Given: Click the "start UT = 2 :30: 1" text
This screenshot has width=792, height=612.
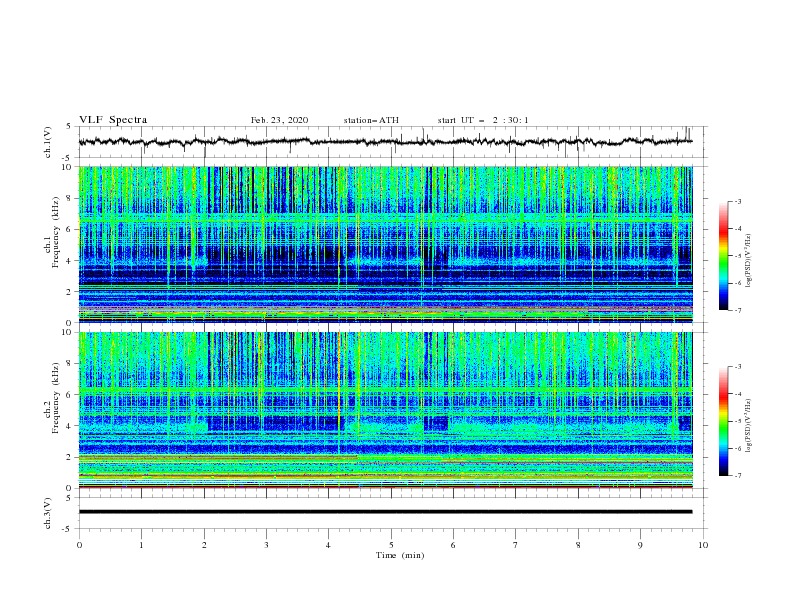Looking at the screenshot, I should (483, 120).
